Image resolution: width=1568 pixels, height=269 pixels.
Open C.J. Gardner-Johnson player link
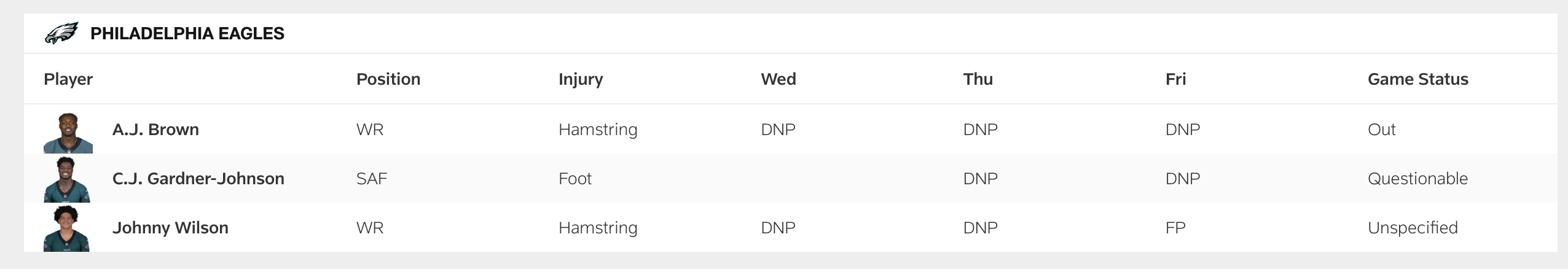(198, 179)
